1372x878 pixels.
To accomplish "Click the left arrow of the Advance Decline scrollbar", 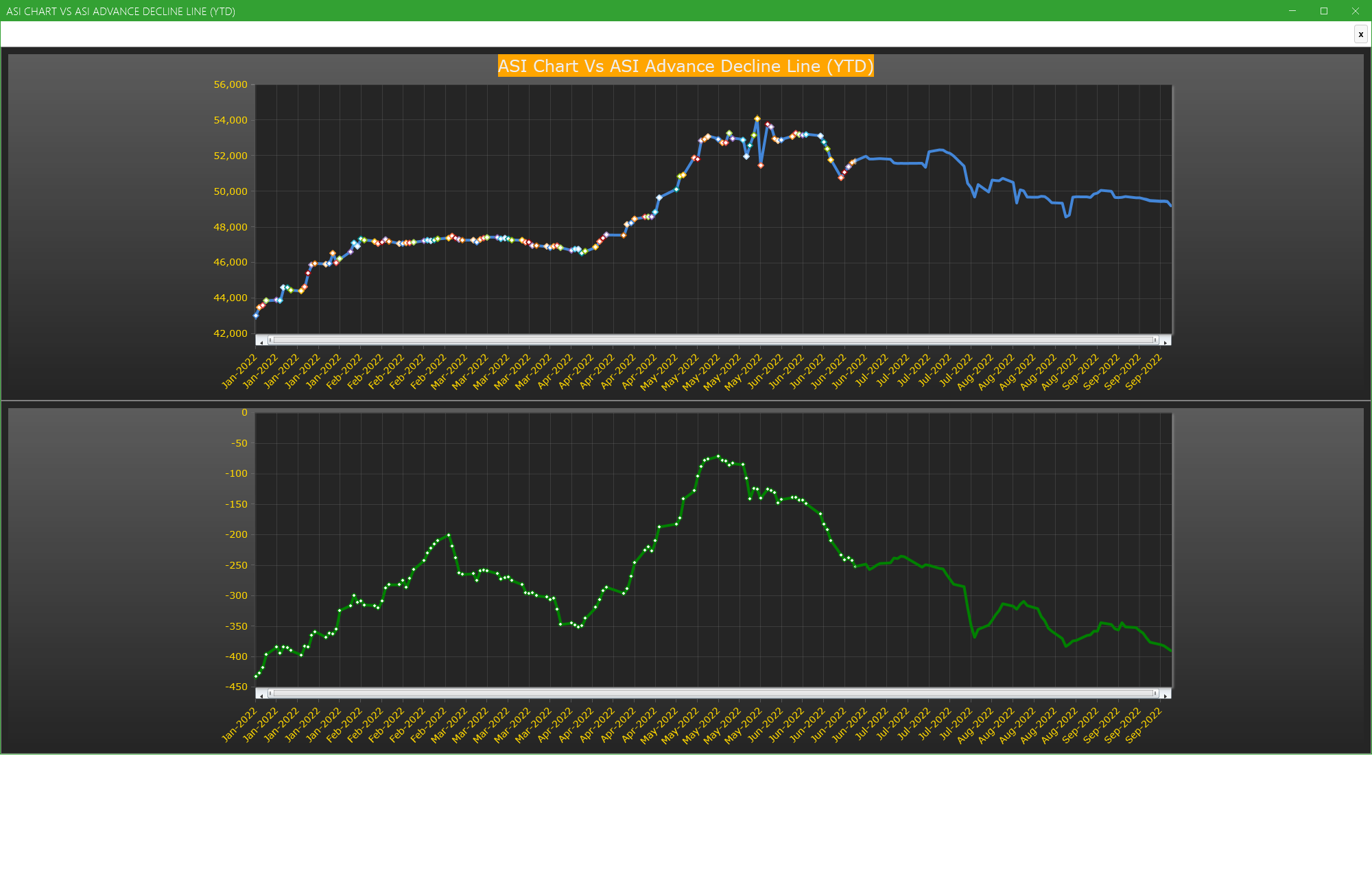I will click(x=261, y=694).
